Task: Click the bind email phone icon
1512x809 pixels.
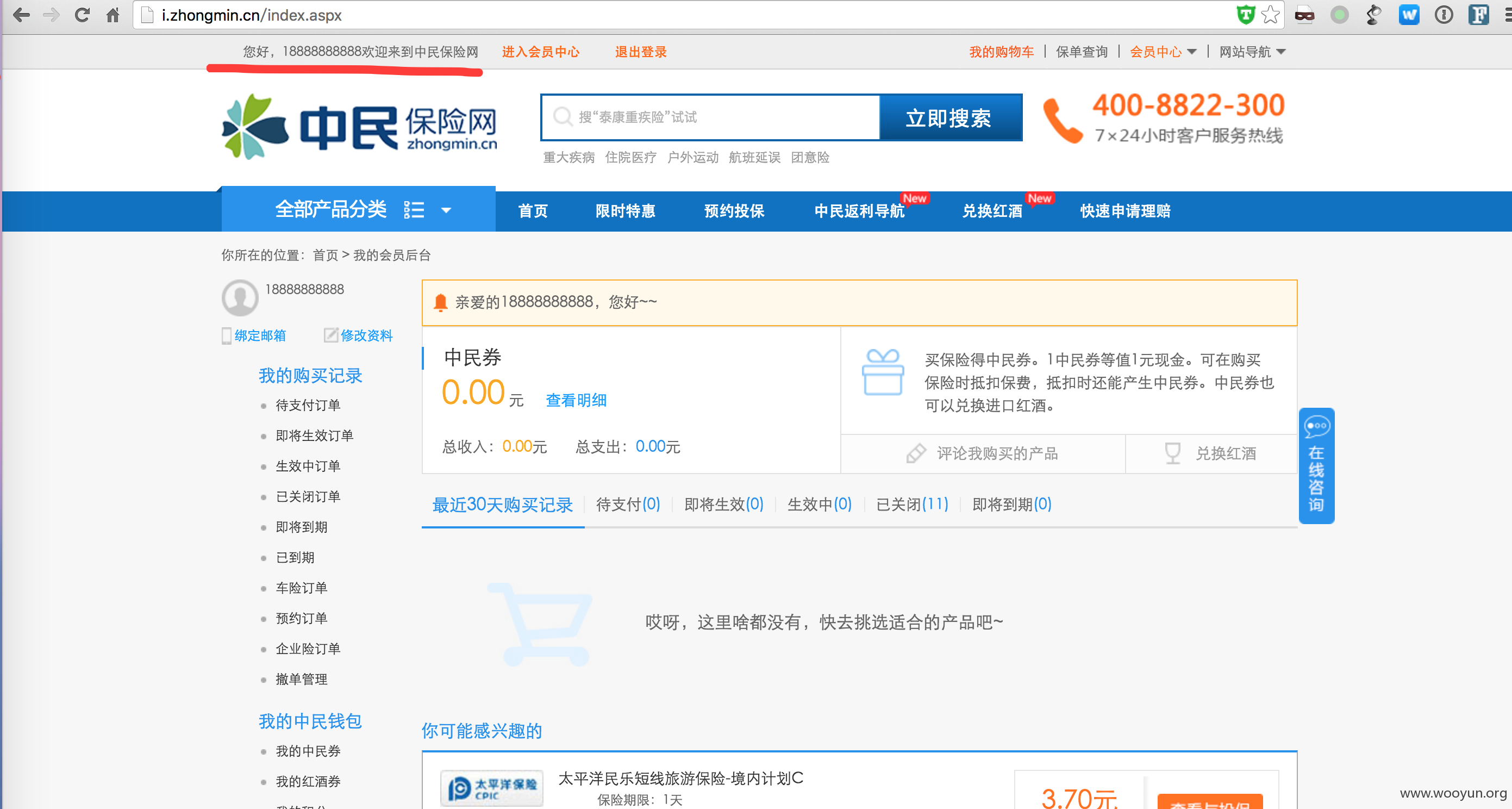Action: coord(226,335)
